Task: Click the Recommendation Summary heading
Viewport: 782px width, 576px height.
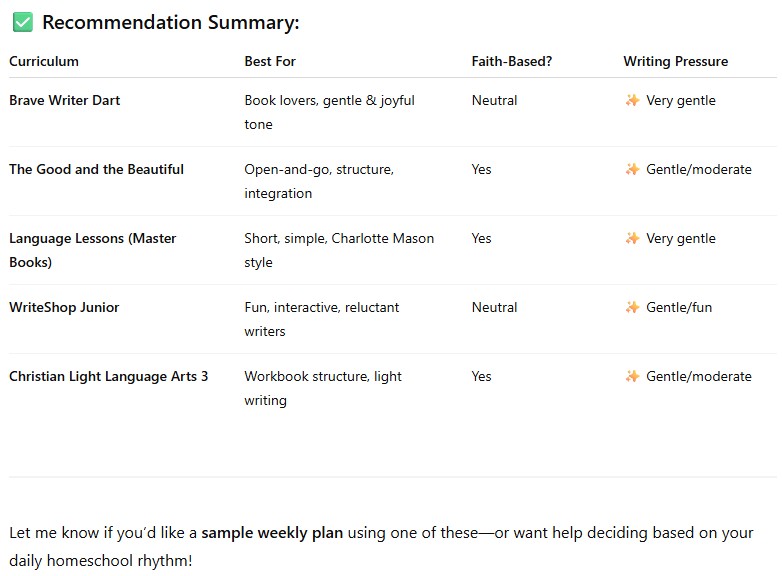Action: coord(170,23)
